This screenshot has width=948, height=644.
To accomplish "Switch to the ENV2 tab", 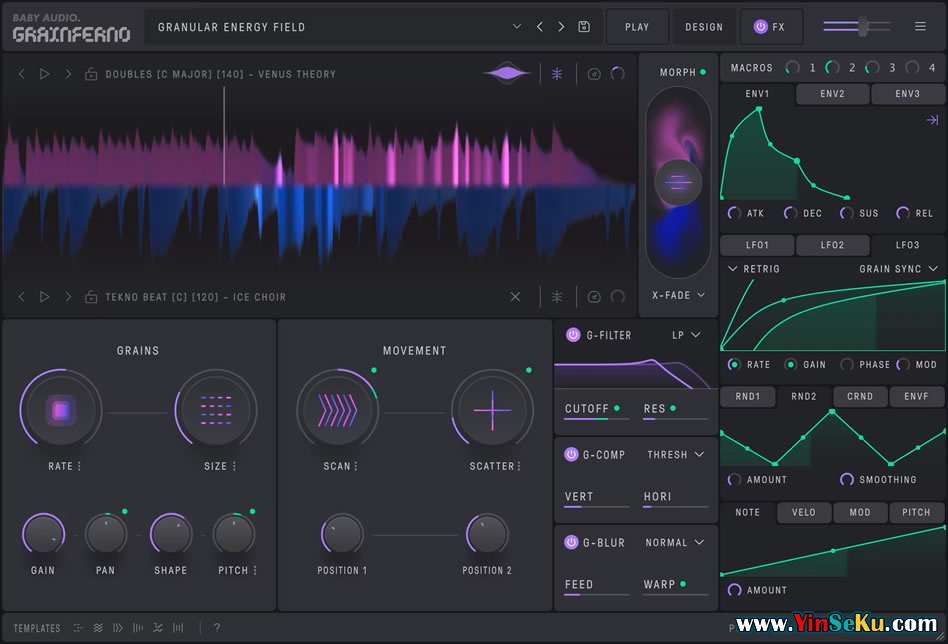I will click(x=832, y=94).
